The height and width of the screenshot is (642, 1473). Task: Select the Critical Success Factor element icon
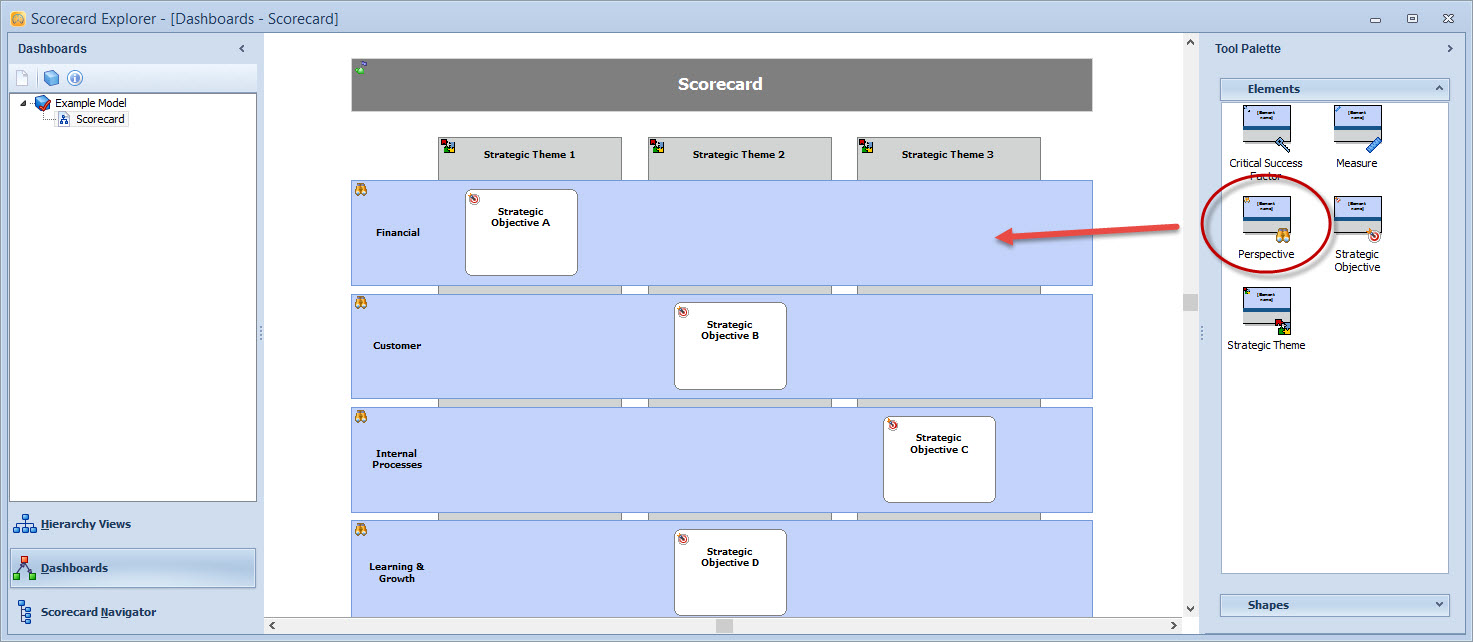(x=1266, y=129)
